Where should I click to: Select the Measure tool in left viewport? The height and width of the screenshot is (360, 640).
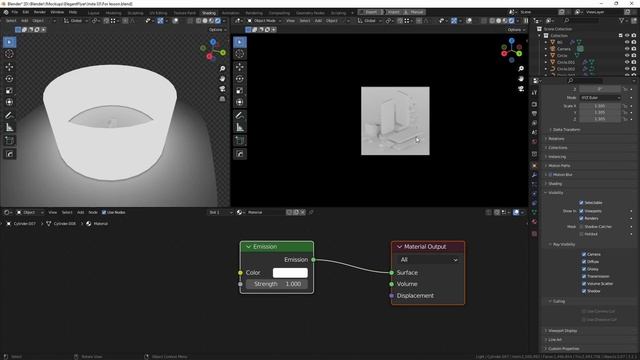pyautogui.click(x=9, y=128)
